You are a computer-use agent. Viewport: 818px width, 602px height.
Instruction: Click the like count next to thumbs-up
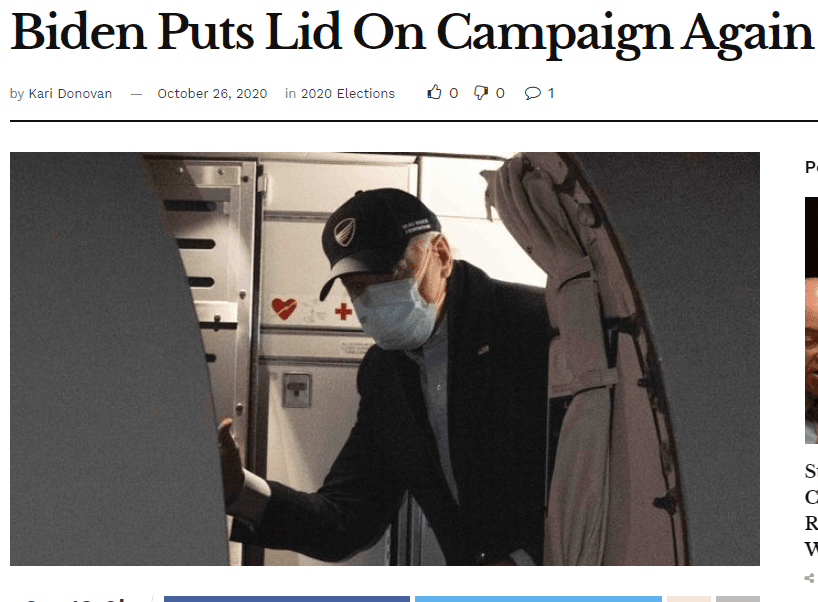coord(453,93)
